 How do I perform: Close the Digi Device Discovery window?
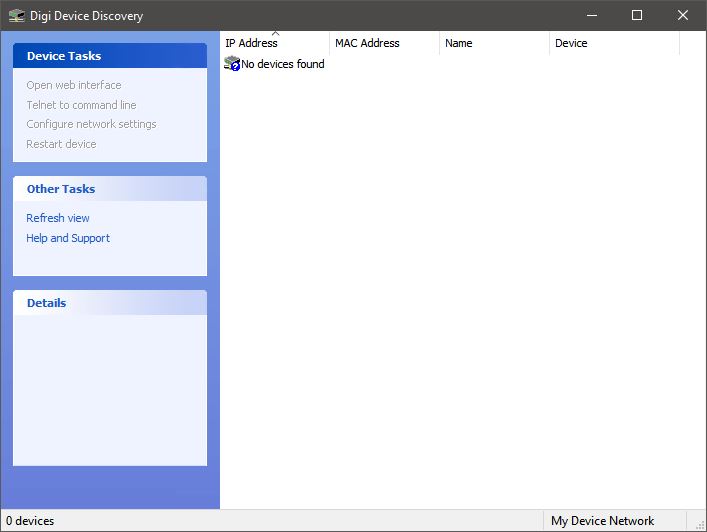click(x=683, y=15)
